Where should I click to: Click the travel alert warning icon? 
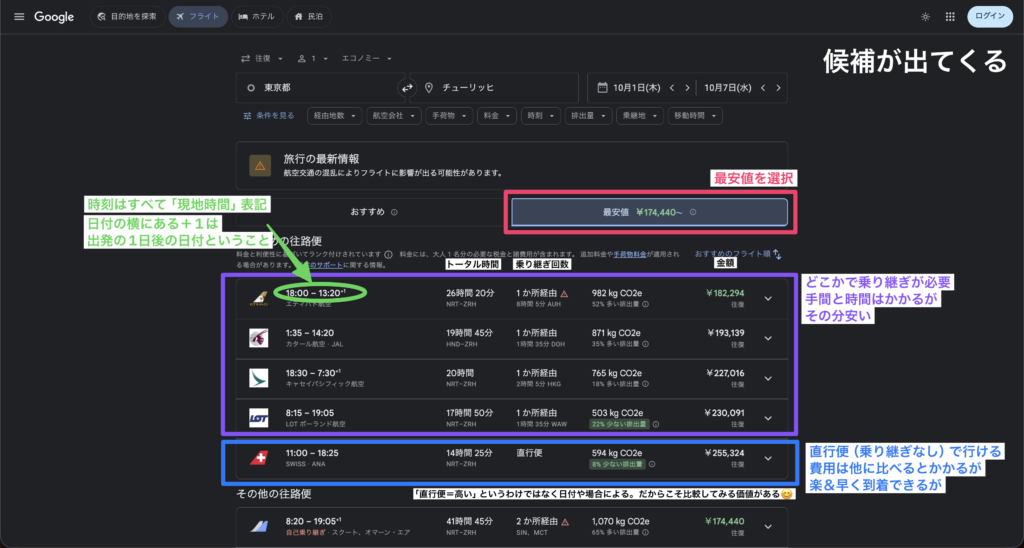(261, 166)
